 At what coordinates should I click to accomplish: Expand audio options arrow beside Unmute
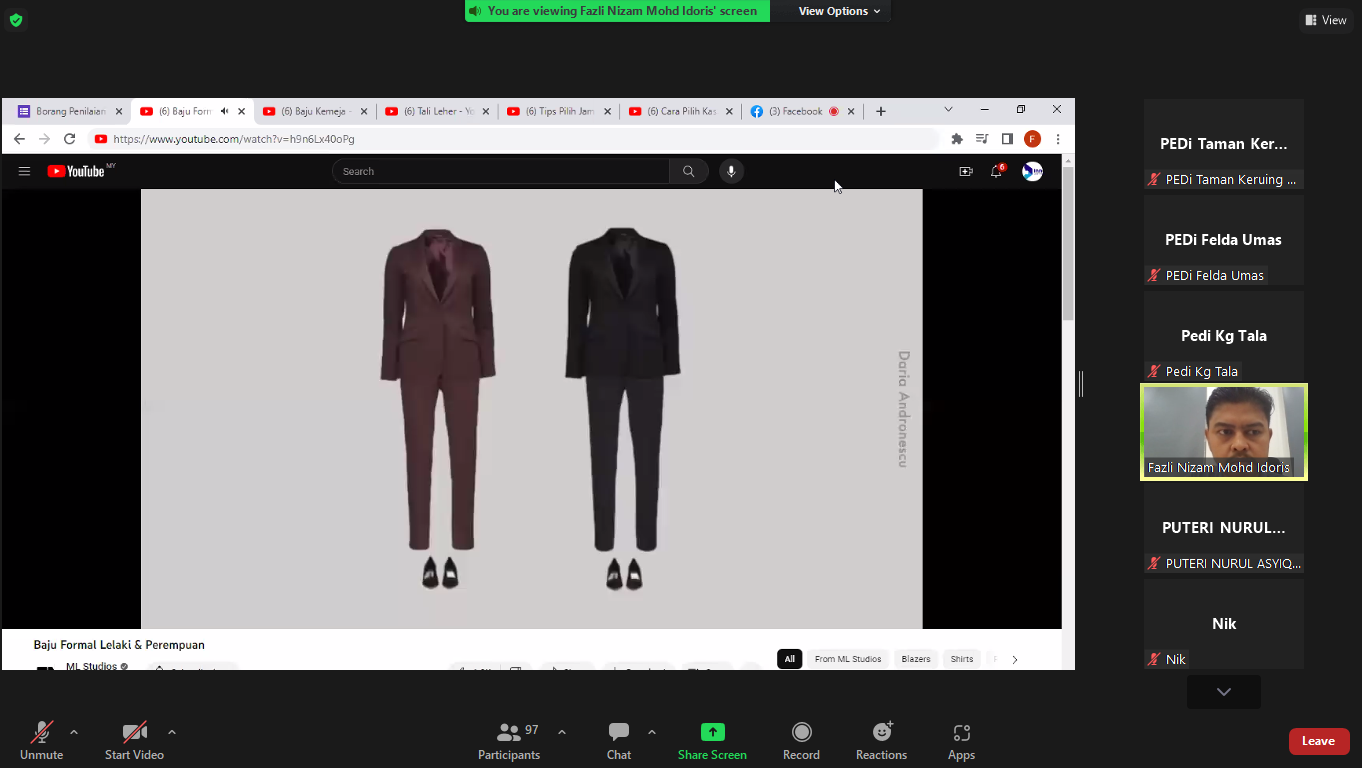[74, 732]
